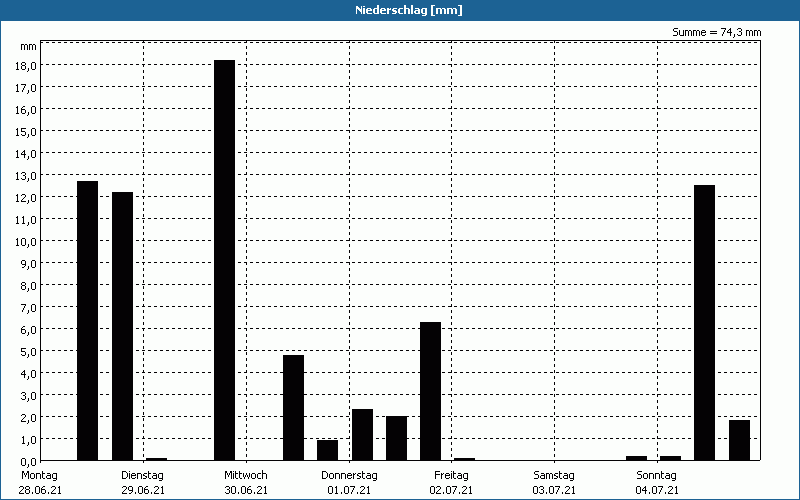Select the Summe = 74,3 mm total label
Viewport: 800px width, 500px height.
716,32
